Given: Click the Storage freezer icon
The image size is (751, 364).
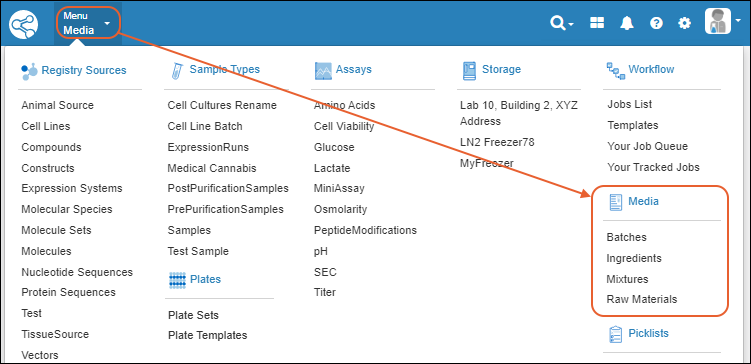Looking at the screenshot, I should pyautogui.click(x=469, y=70).
